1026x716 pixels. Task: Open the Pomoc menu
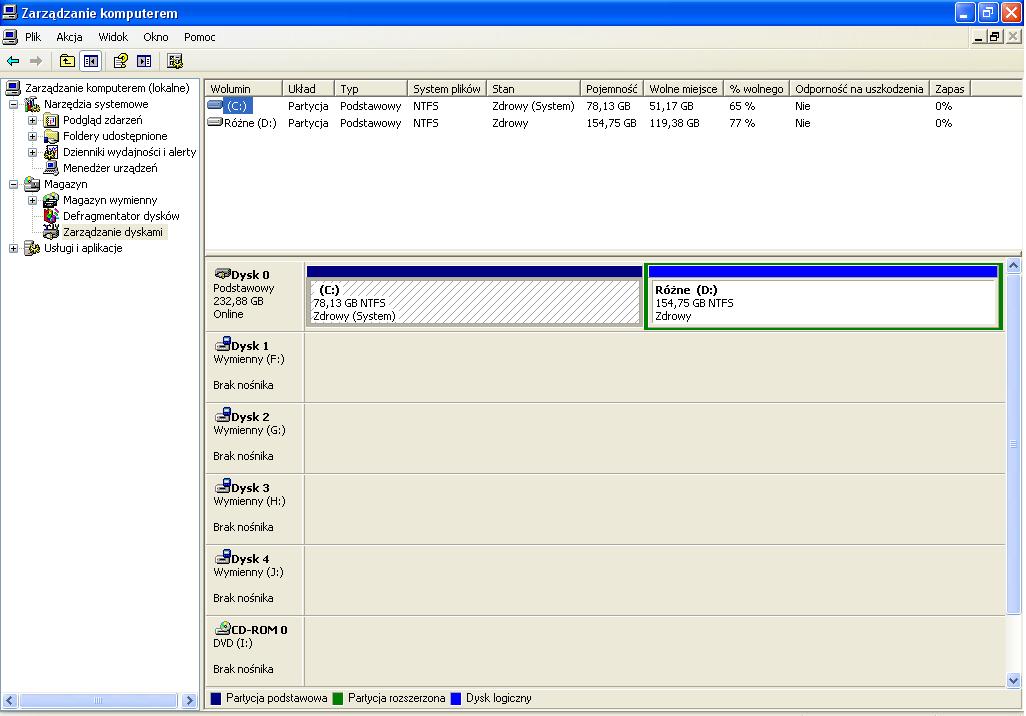(x=200, y=37)
